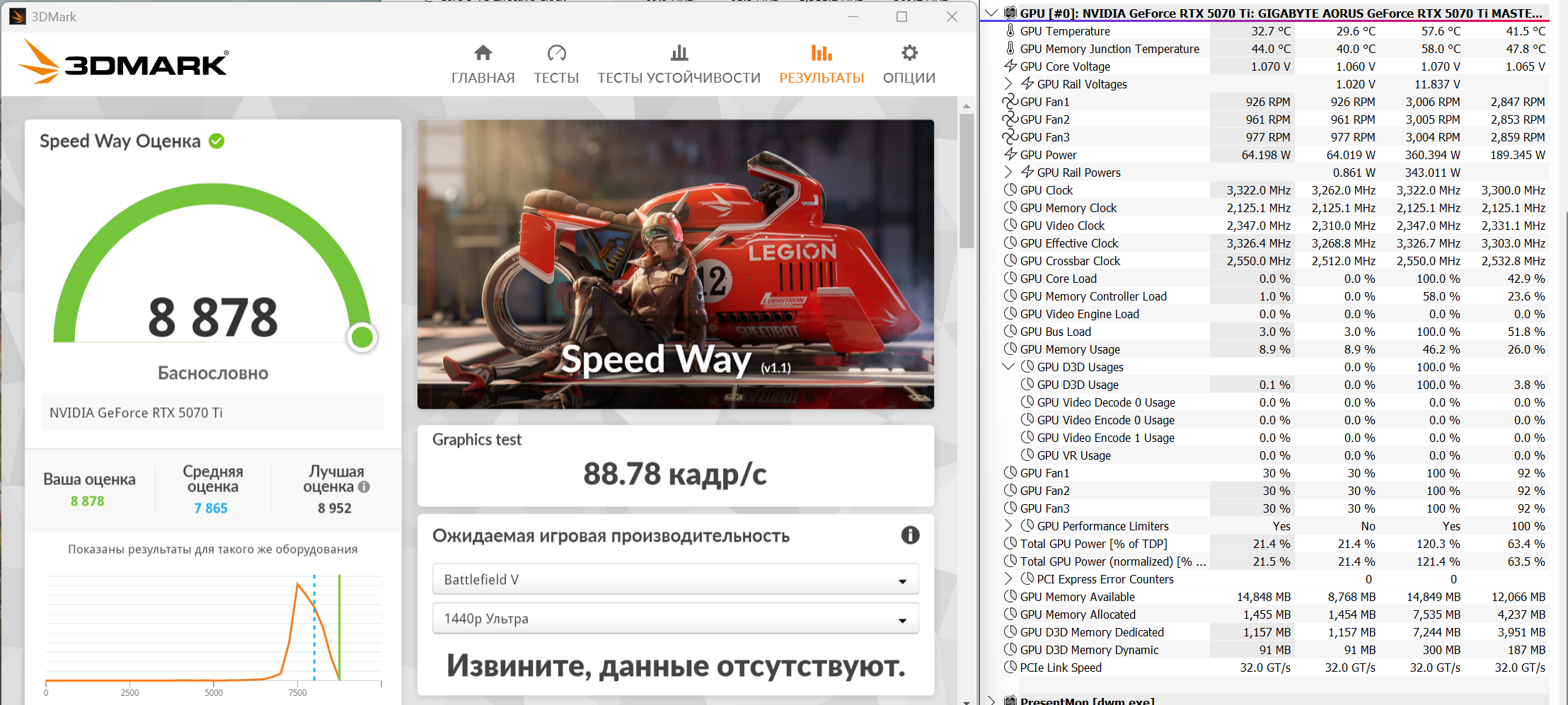Click the fan icon in the GPU Fan3 977 RPM row

1010,136
